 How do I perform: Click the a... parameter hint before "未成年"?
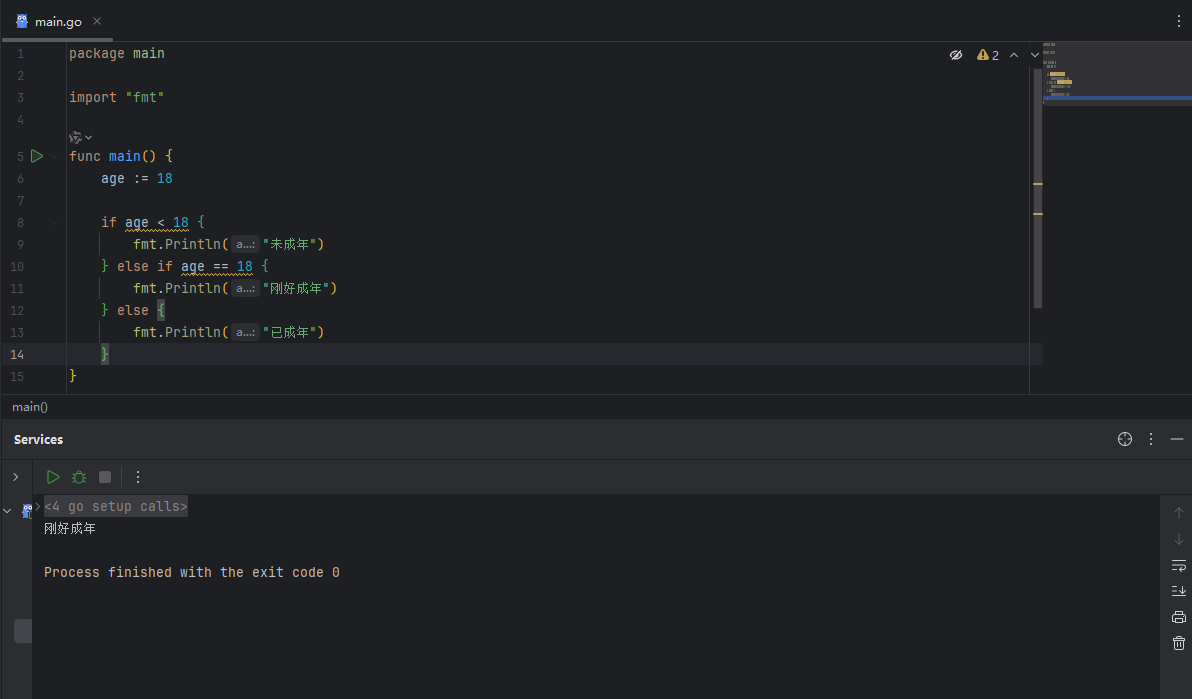245,244
